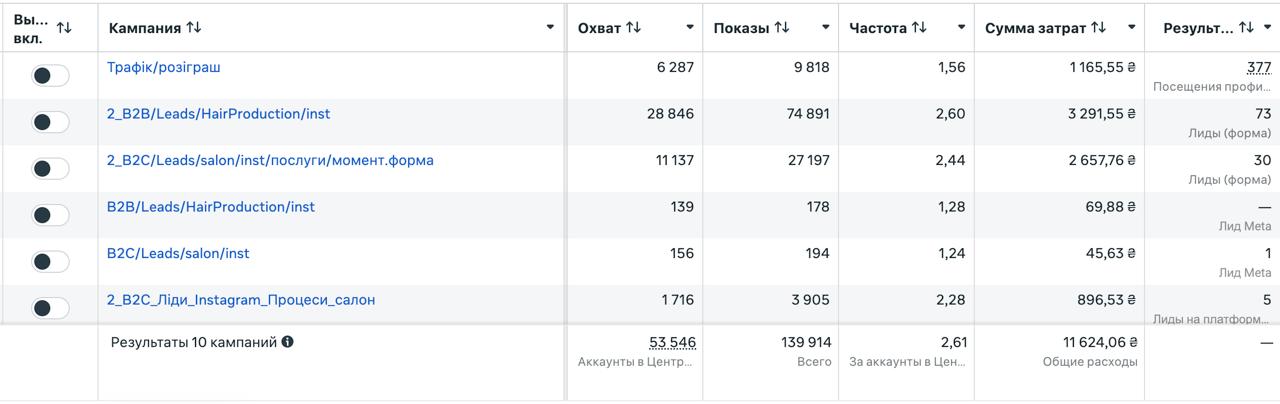
Task: Open 2_B2C/Leads/salon/inst/послуги/момент.форма campaign
Action: (x=270, y=160)
